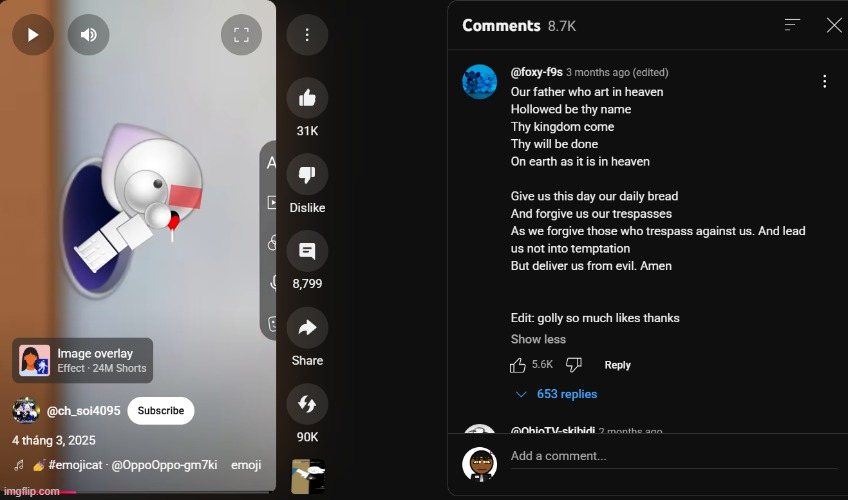The height and width of the screenshot is (500, 848).
Task: Open comments icon showing 8,799
Action: pos(307,251)
